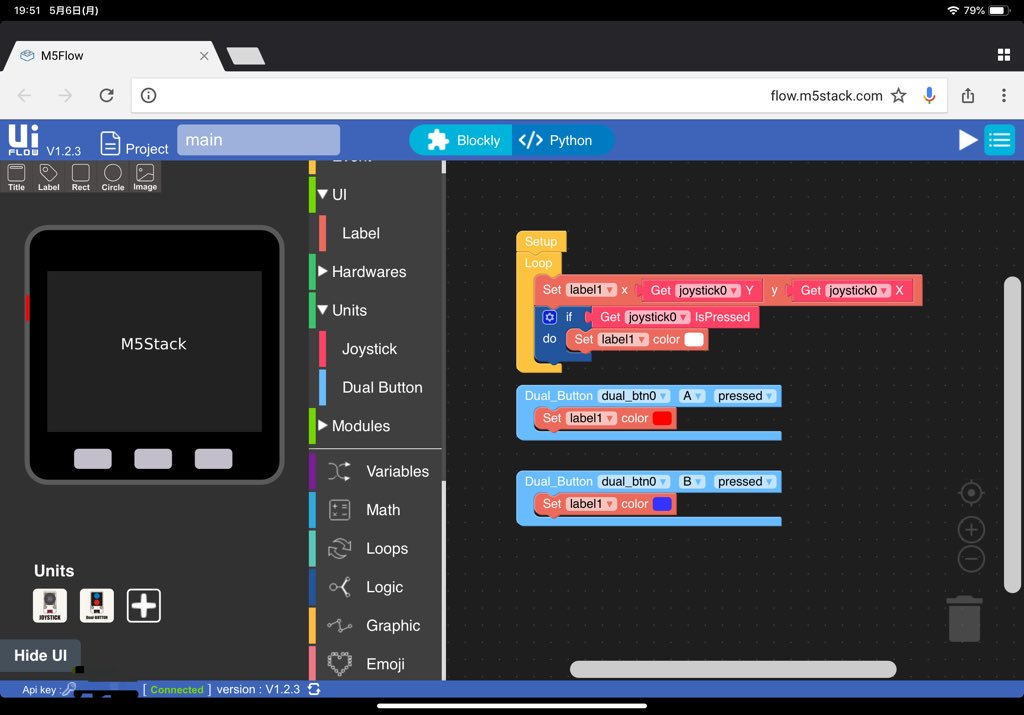This screenshot has width=1024, height=715.
Task: Bookmark page with star icon
Action: pyautogui.click(x=899, y=95)
